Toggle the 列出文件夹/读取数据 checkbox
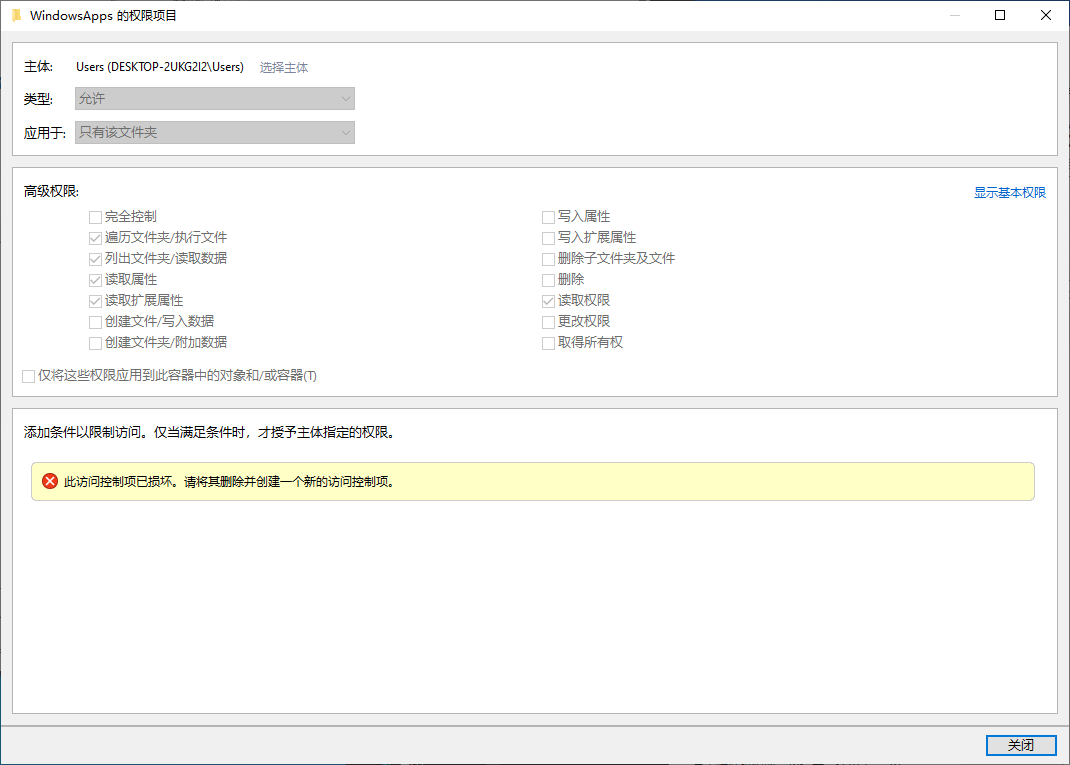The width and height of the screenshot is (1070, 765). coord(96,259)
